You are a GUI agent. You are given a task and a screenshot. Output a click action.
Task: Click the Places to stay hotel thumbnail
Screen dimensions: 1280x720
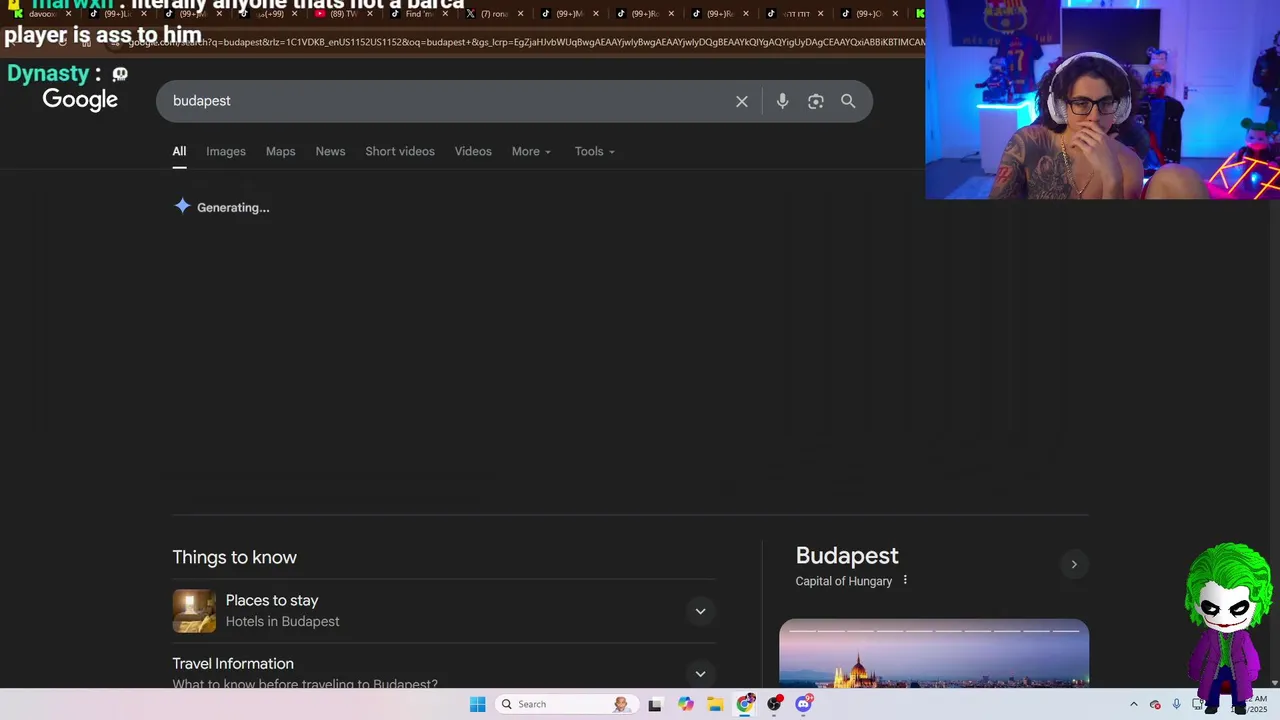tap(194, 611)
